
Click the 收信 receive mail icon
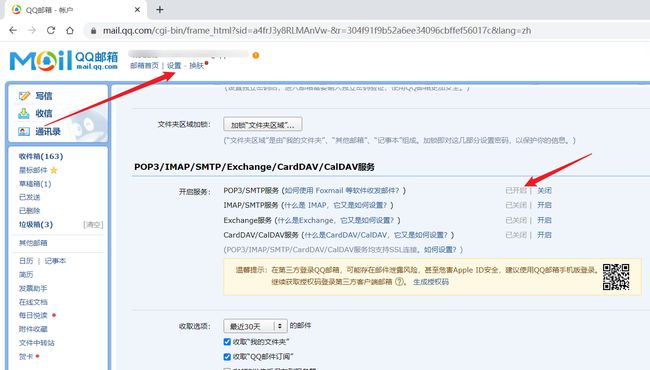[24, 113]
